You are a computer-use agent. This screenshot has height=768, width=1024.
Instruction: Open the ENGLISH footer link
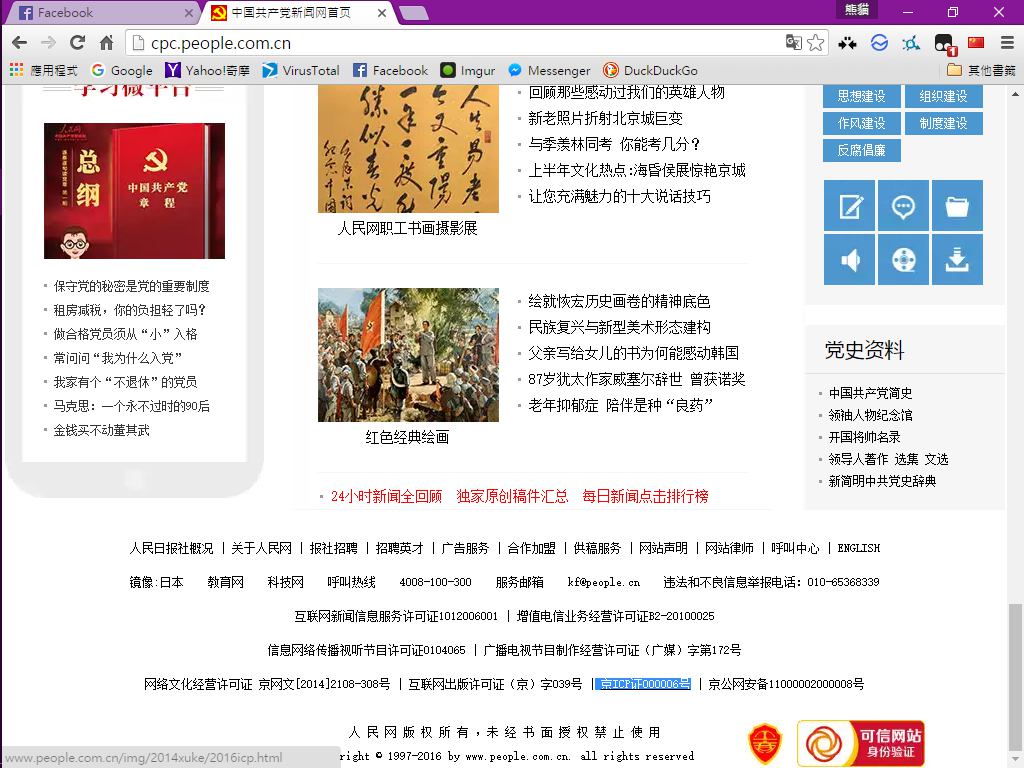click(859, 549)
